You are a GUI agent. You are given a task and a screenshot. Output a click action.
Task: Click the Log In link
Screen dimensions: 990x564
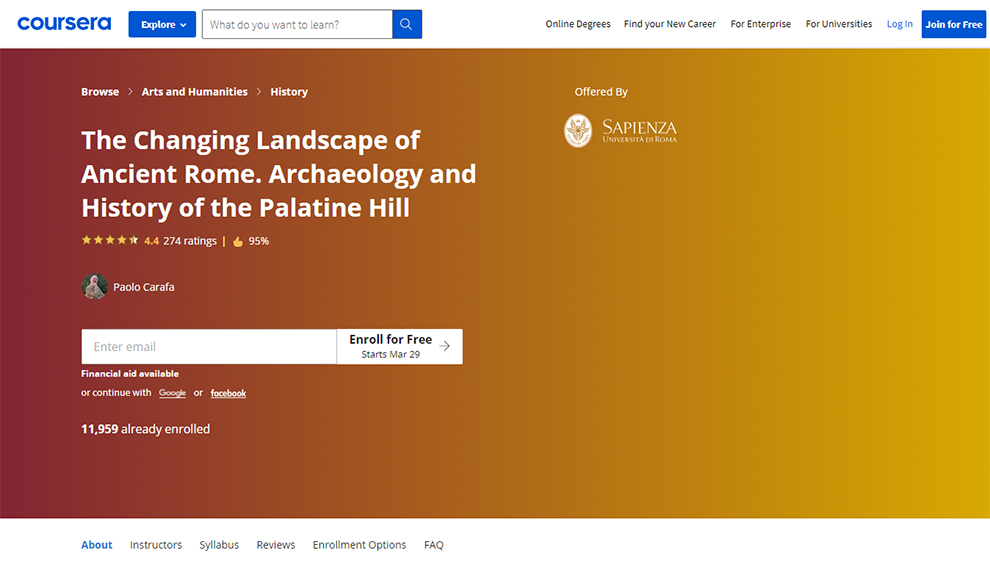point(899,24)
